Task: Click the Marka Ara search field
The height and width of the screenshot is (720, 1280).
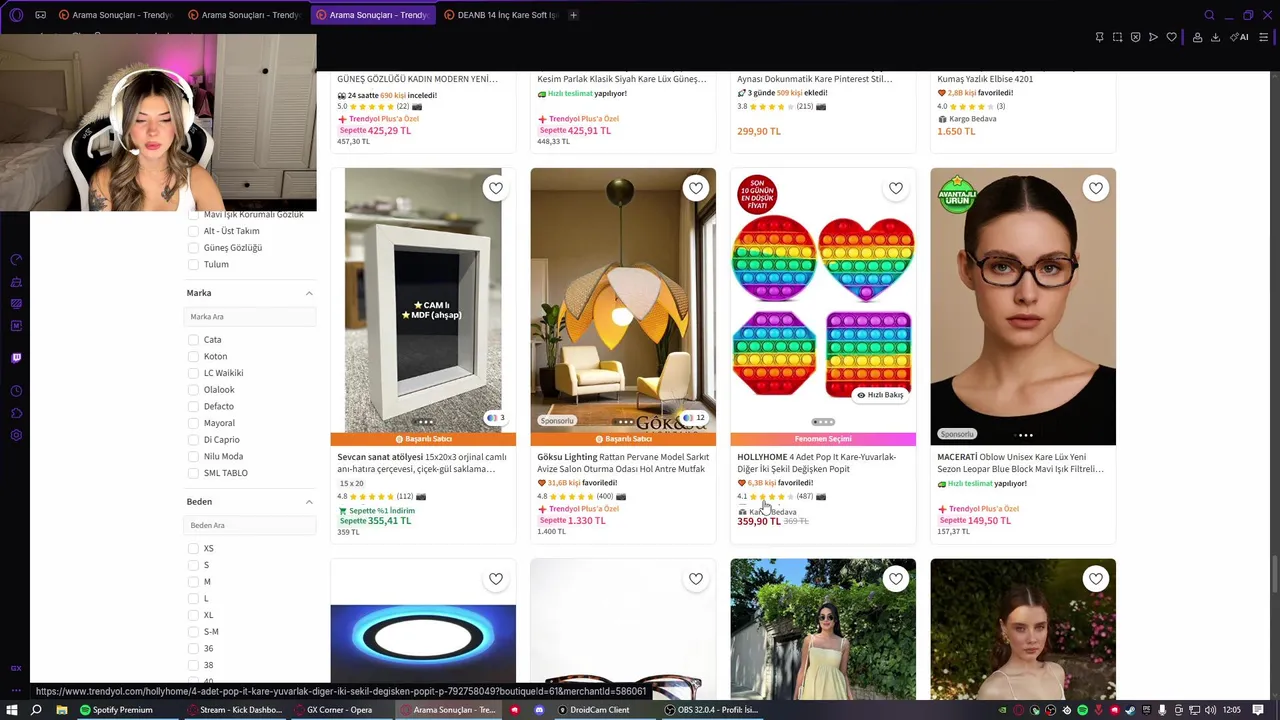Action: pos(251,317)
